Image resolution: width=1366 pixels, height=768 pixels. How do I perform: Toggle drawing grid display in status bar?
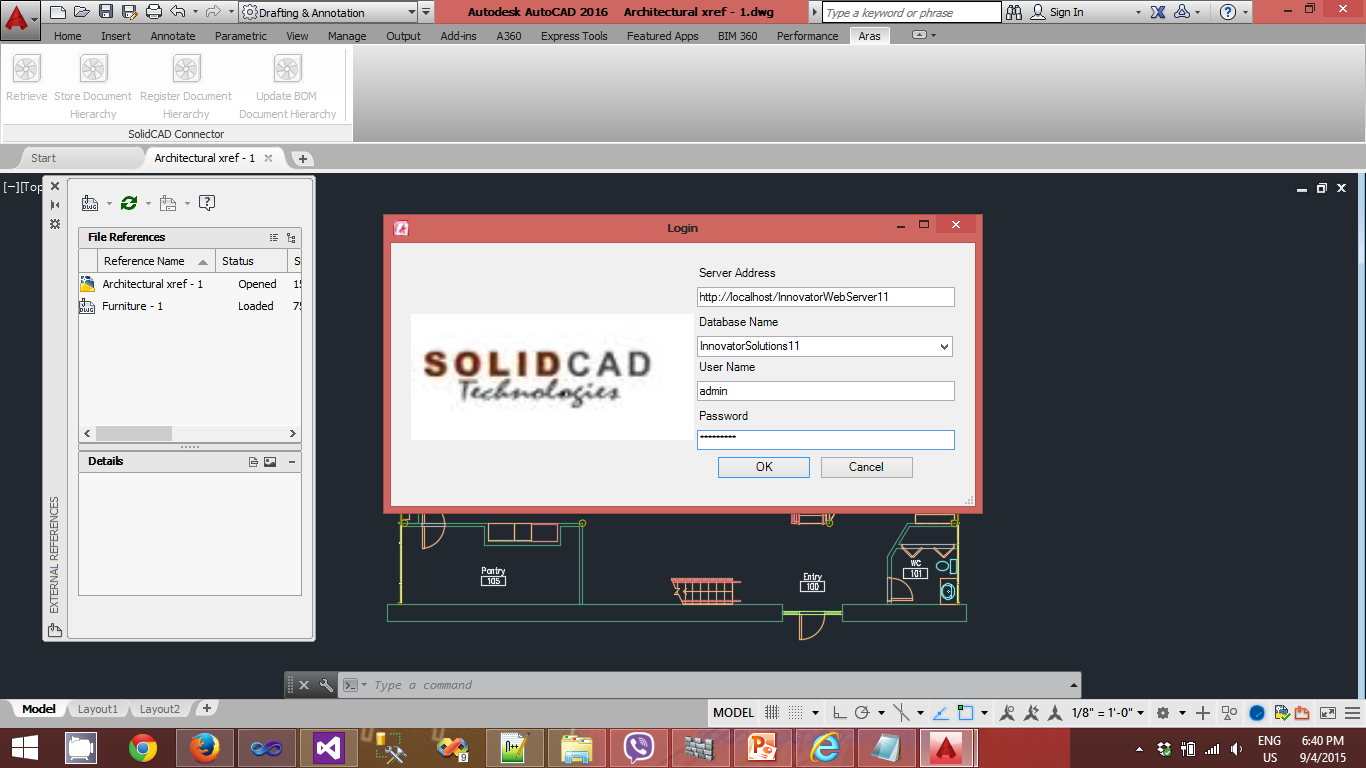[772, 713]
